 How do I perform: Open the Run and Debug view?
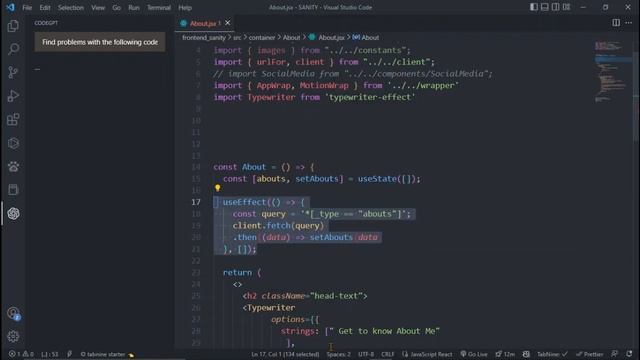tap(13, 96)
